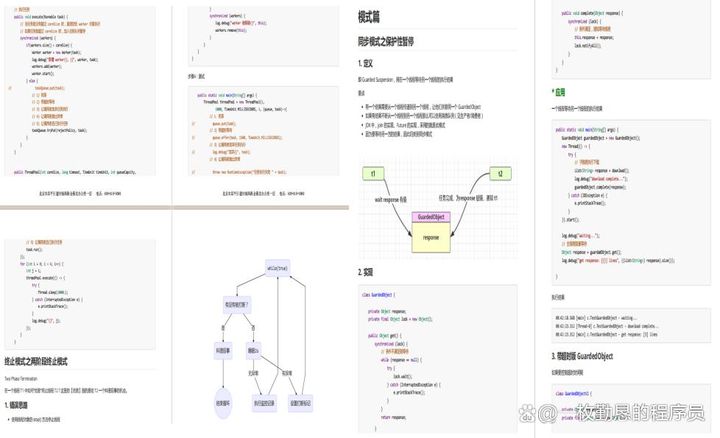Click the "Two Phase Termination" subtitle
Viewport: 720px width, 438px height.
pos(21,379)
